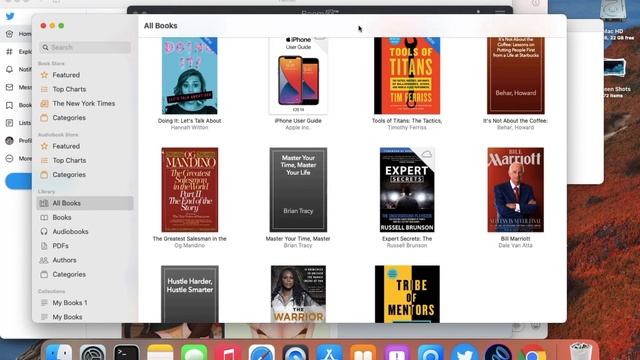Viewport: 640px width, 360px height.
Task: Click author name Apple Inc.
Action: (298, 128)
